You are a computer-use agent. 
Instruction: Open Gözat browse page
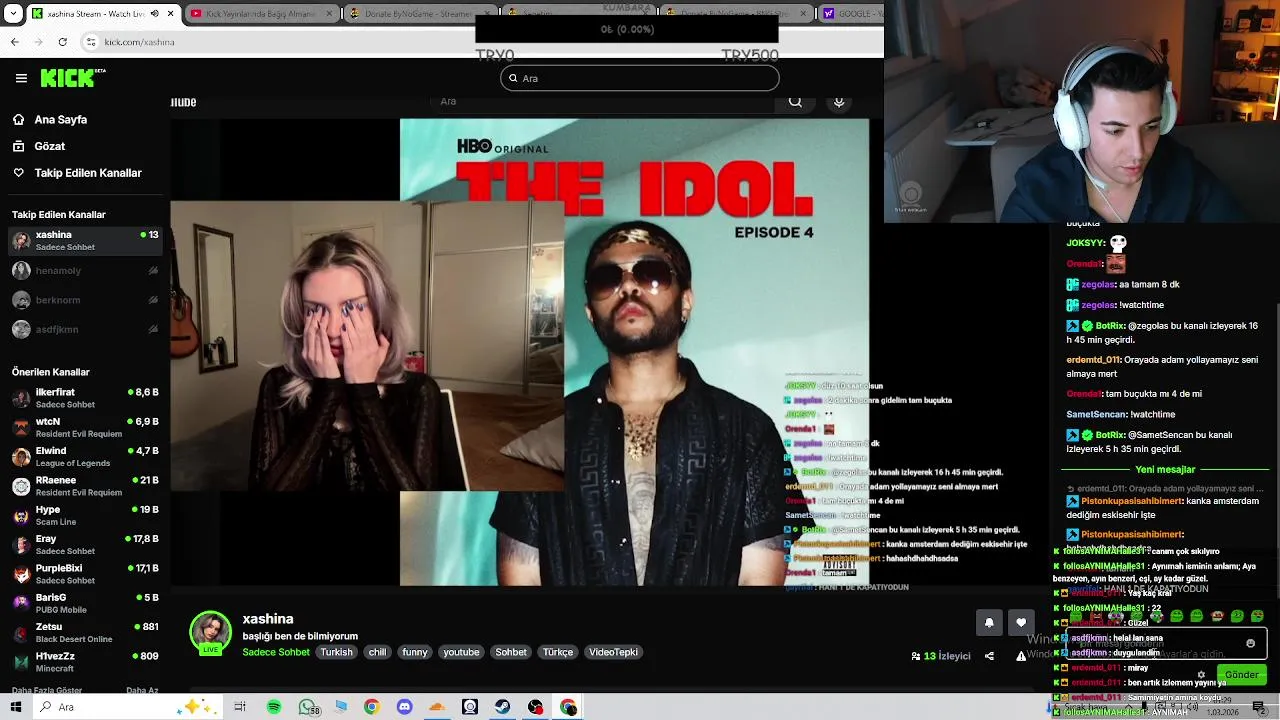[50, 146]
